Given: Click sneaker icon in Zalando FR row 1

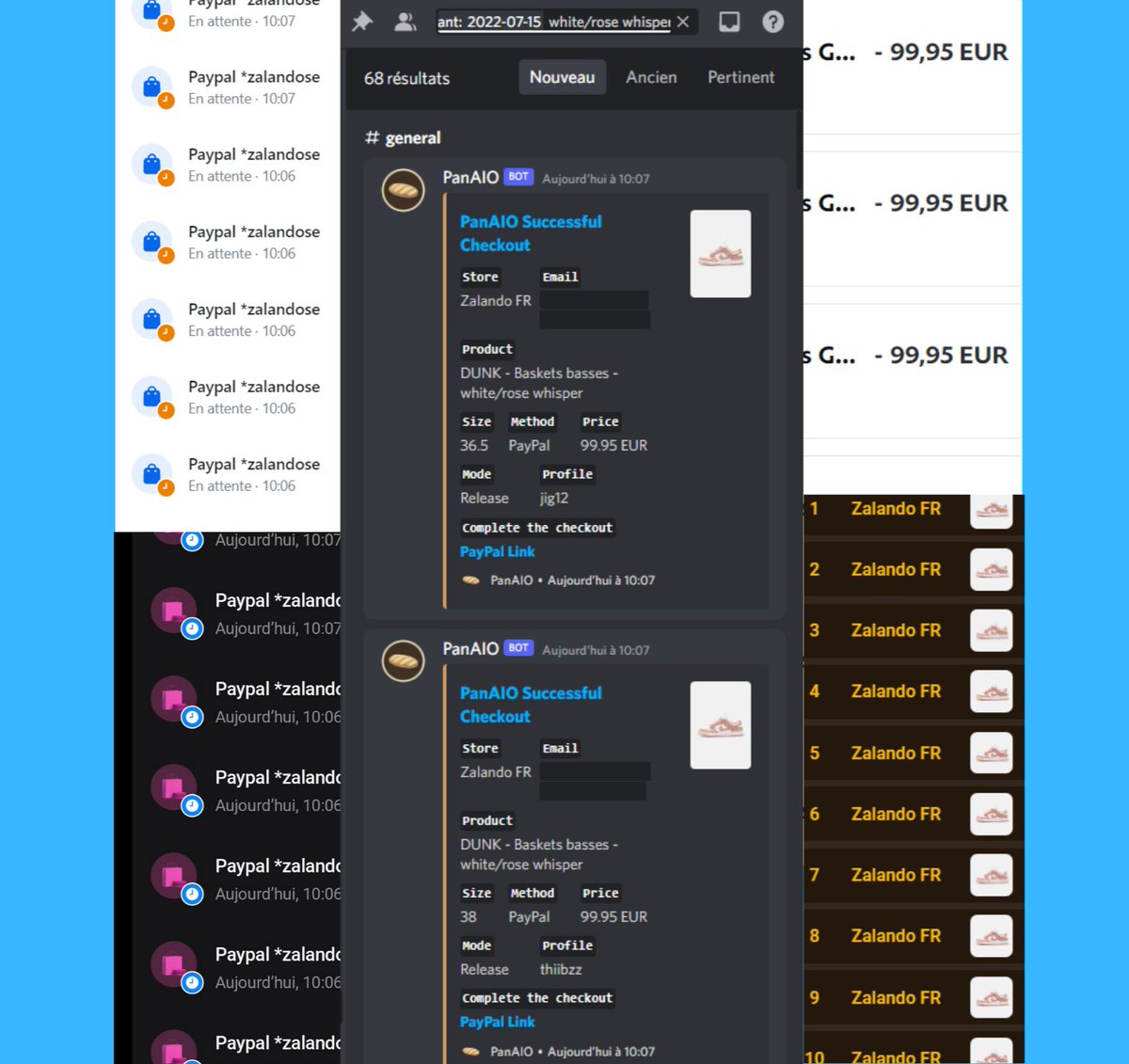Looking at the screenshot, I should click(x=992, y=511).
